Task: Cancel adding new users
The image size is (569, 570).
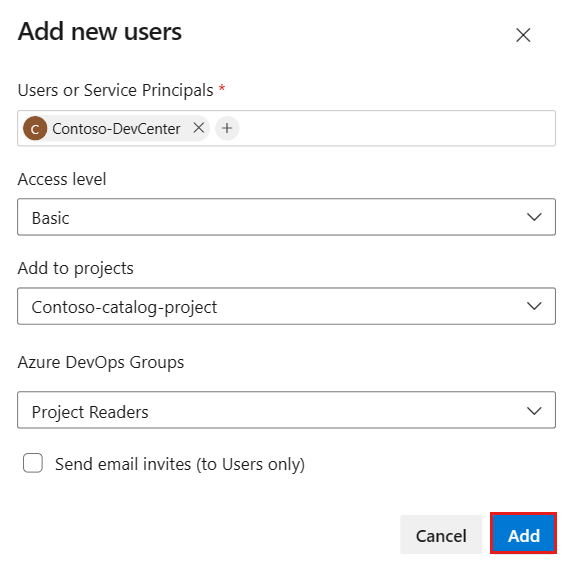Action: click(x=441, y=535)
